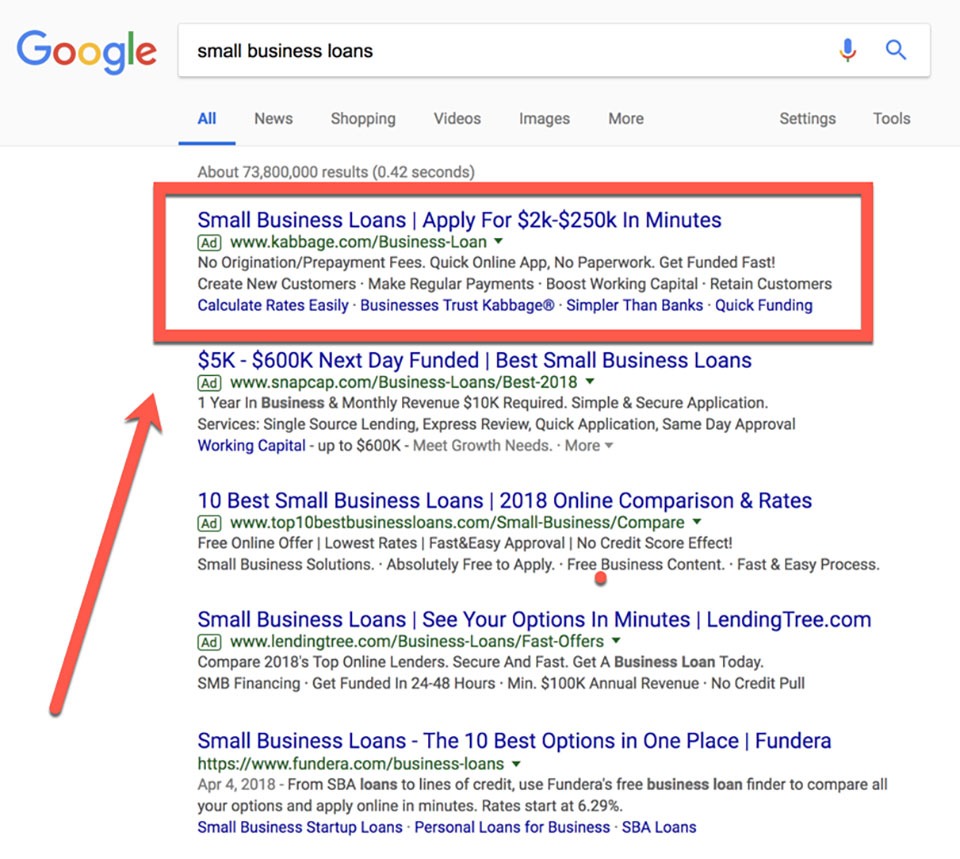Open search Settings menu
Viewport: 960px width, 859px height.
(x=808, y=118)
